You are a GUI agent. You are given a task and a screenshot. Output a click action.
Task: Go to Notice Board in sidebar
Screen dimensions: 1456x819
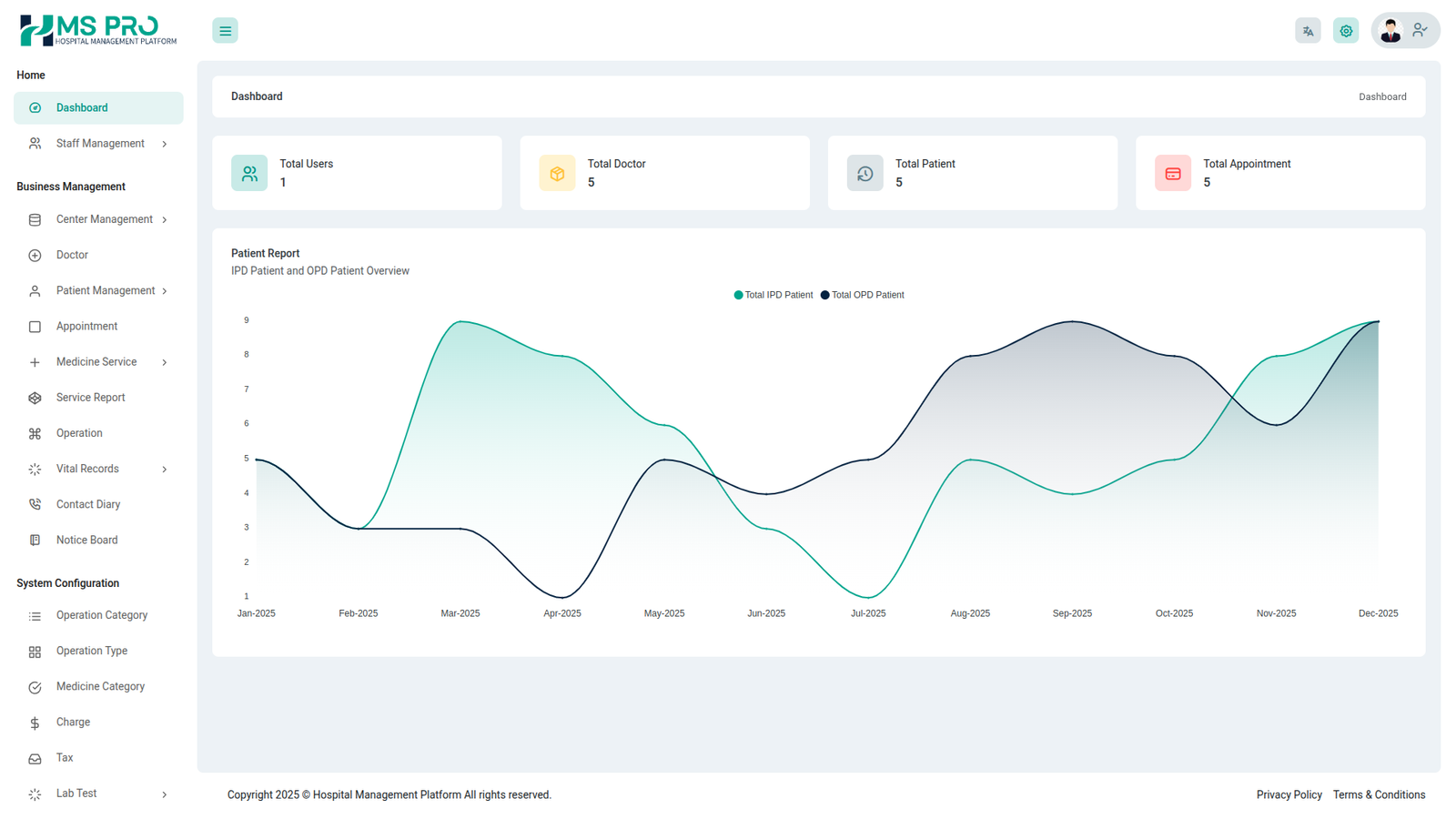pos(86,541)
